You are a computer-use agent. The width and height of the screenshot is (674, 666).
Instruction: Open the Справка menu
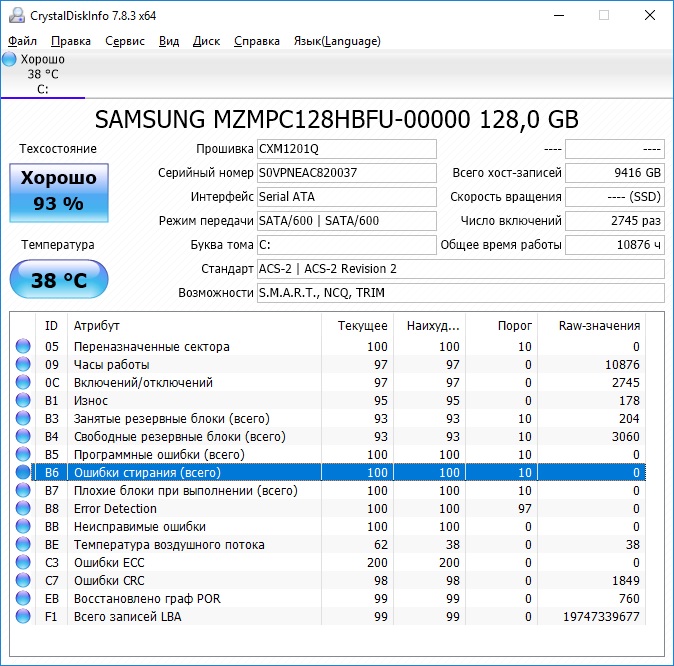(257, 41)
